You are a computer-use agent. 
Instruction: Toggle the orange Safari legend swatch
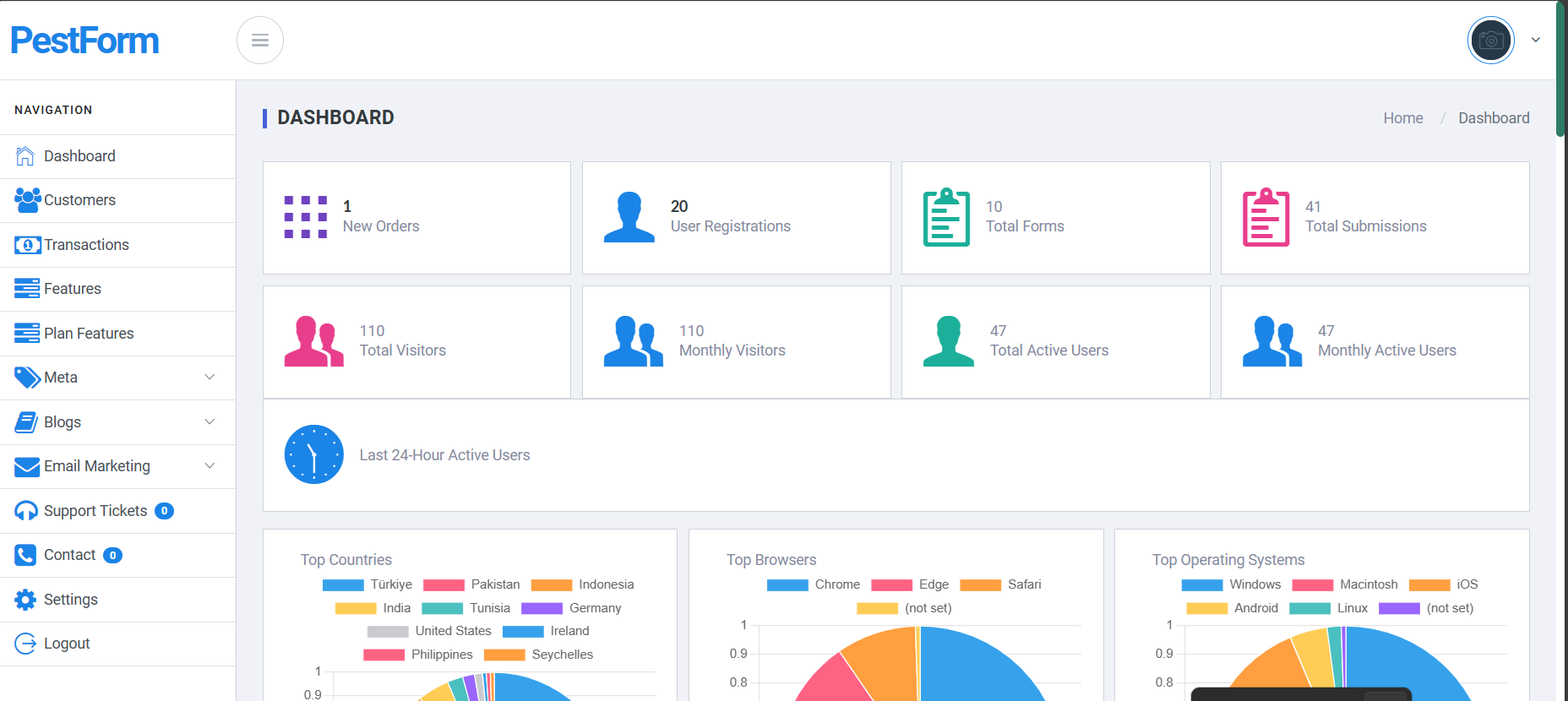pyautogui.click(x=981, y=584)
